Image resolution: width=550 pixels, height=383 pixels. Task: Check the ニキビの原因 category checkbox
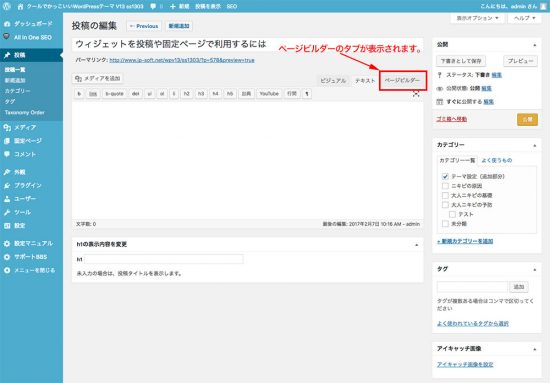tap(445, 186)
